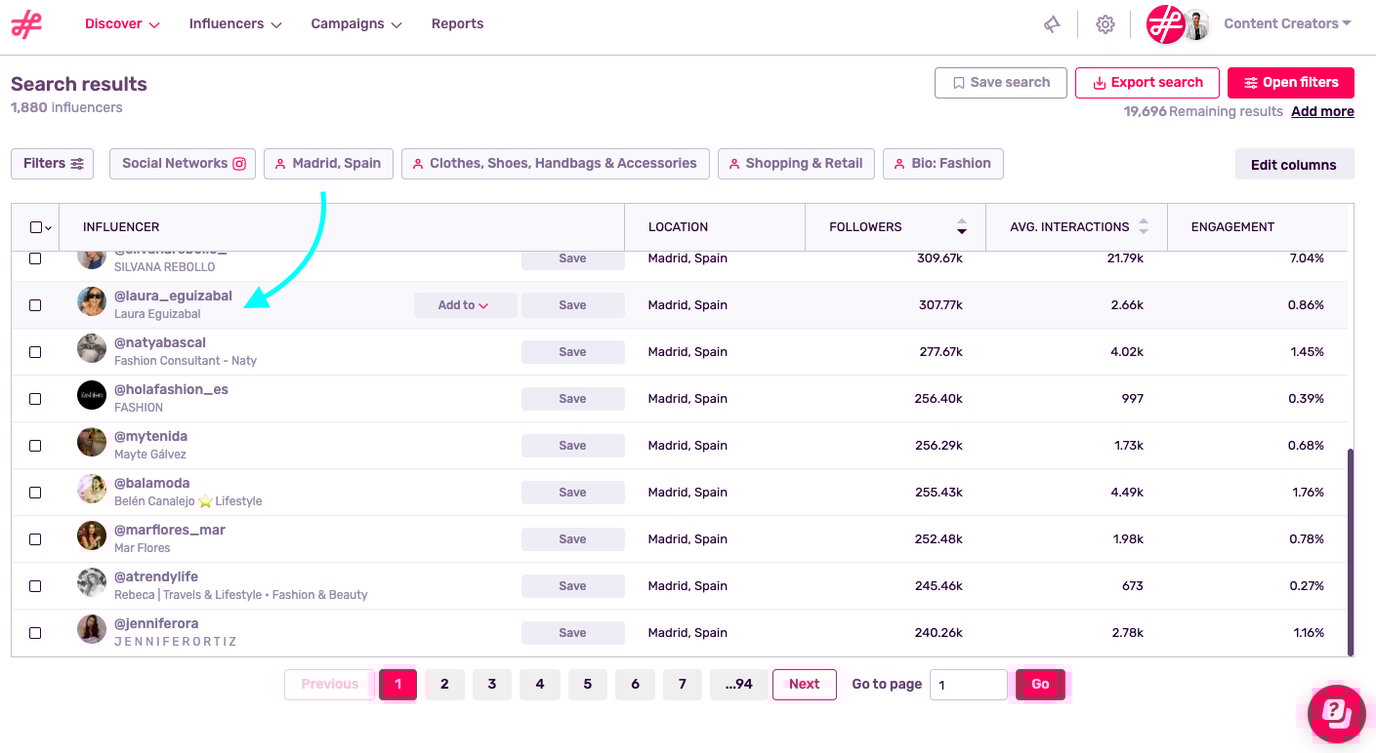Open the Campaigns menu

356,23
